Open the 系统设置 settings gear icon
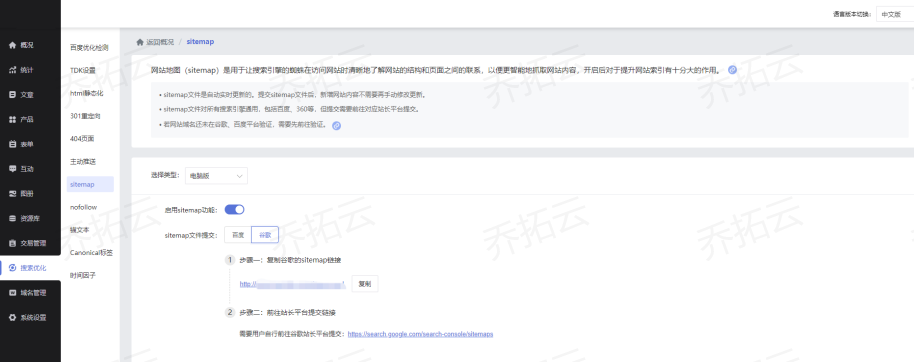 12,318
